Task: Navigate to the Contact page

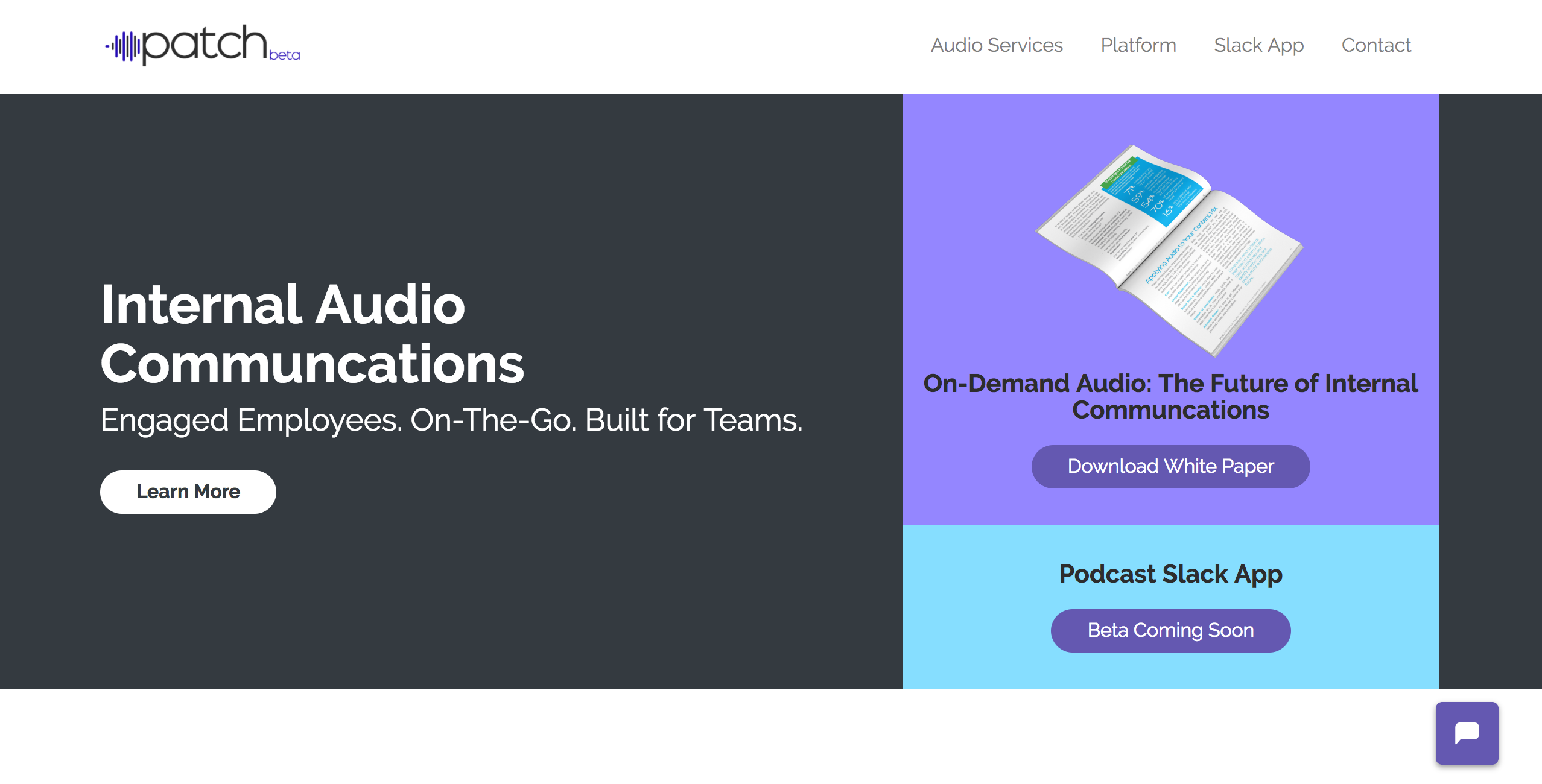Action: pos(1376,45)
